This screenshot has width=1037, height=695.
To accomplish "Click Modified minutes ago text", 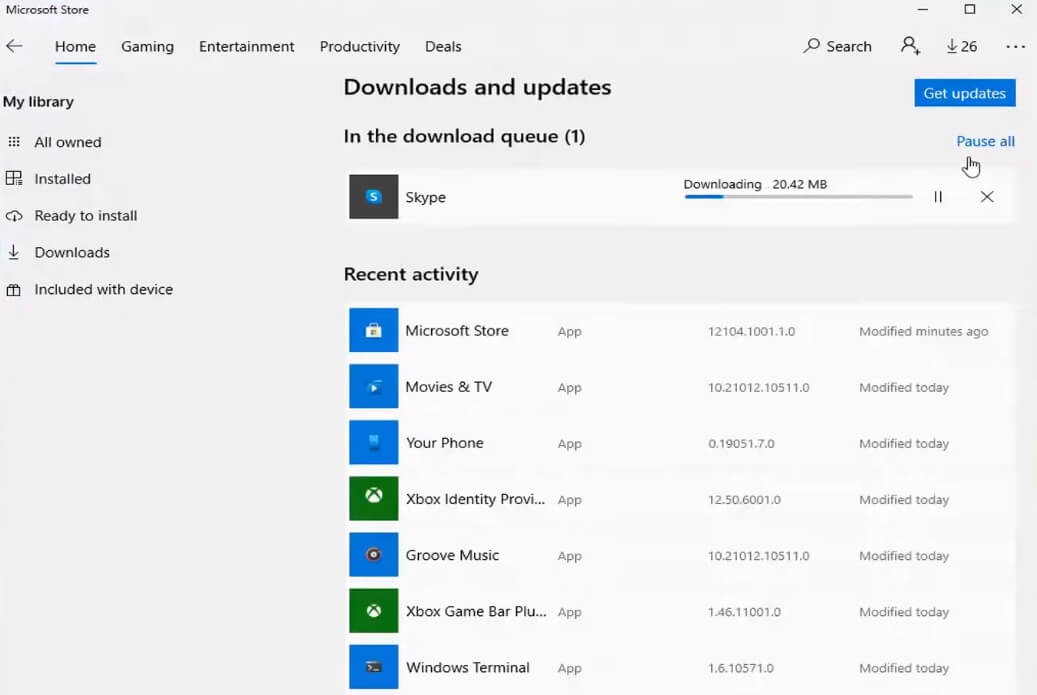I will click(924, 331).
